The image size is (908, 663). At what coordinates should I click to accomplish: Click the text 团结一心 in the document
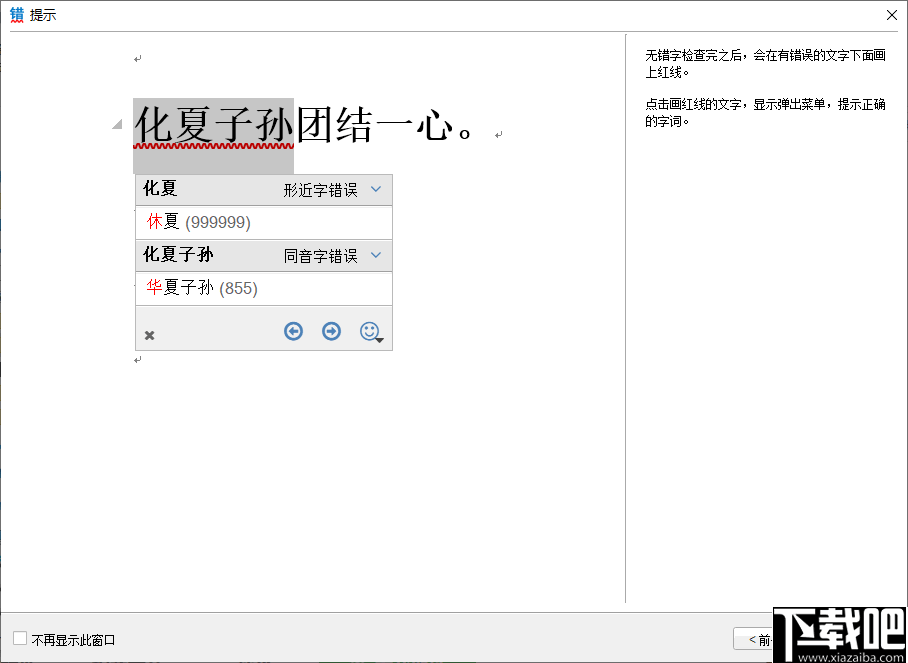374,125
